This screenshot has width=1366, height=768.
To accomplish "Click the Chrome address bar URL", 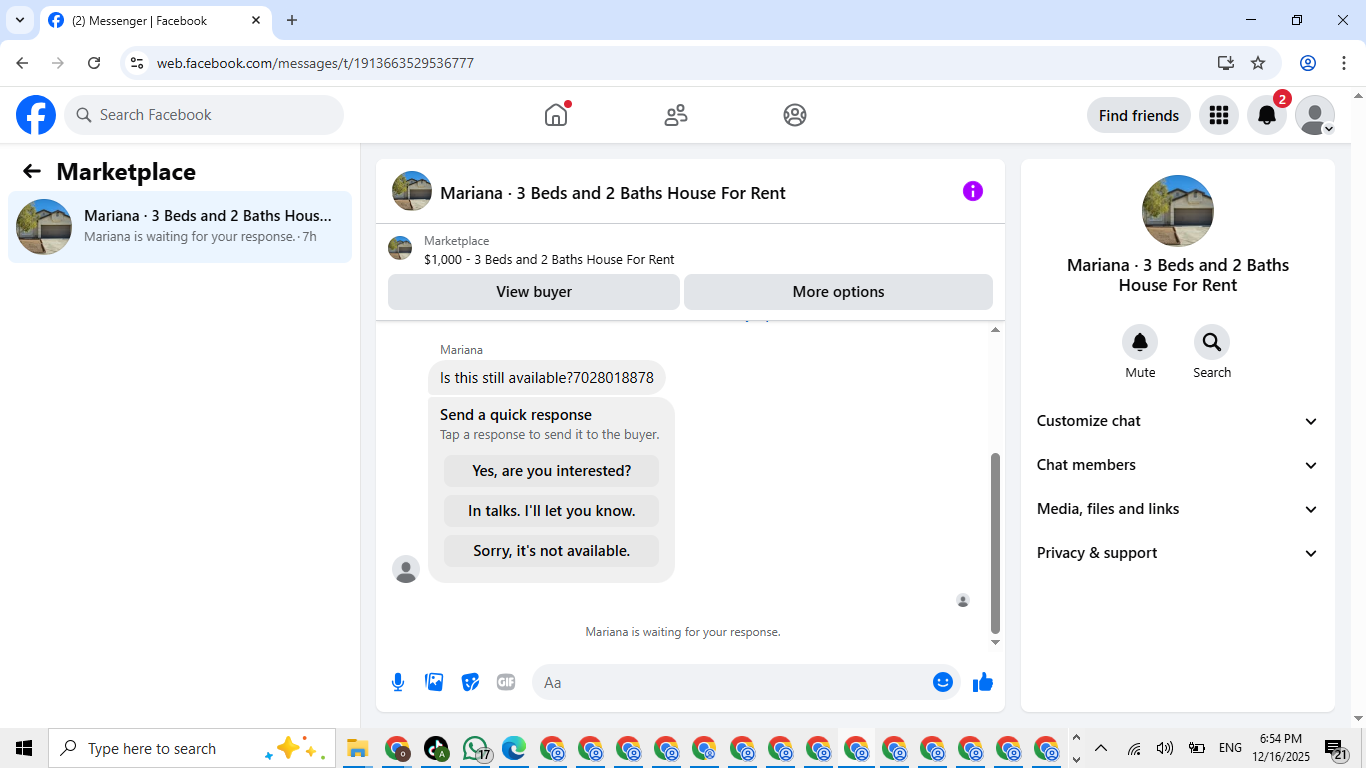I will 315,63.
